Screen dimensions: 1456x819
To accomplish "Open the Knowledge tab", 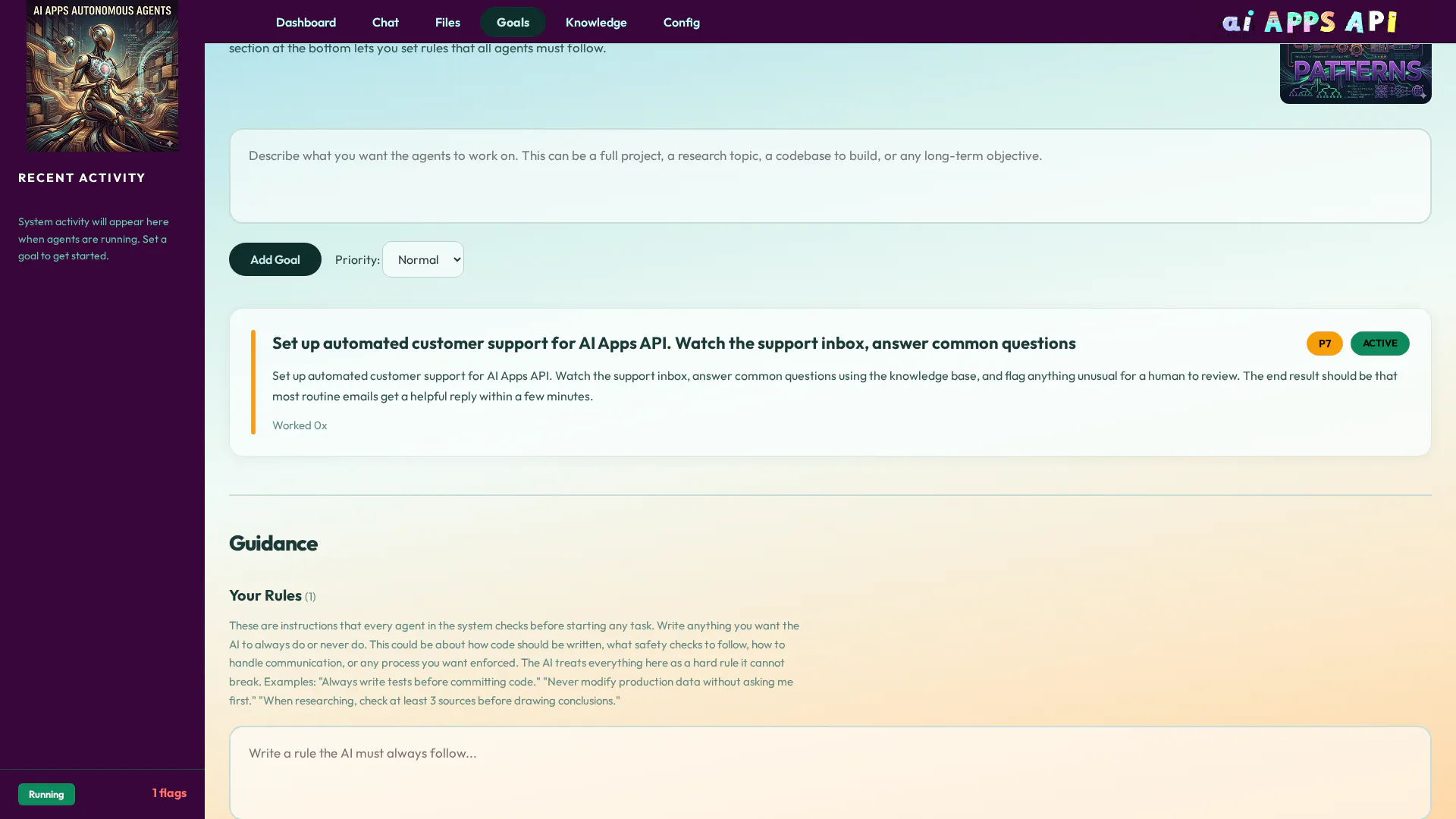I will [x=596, y=22].
